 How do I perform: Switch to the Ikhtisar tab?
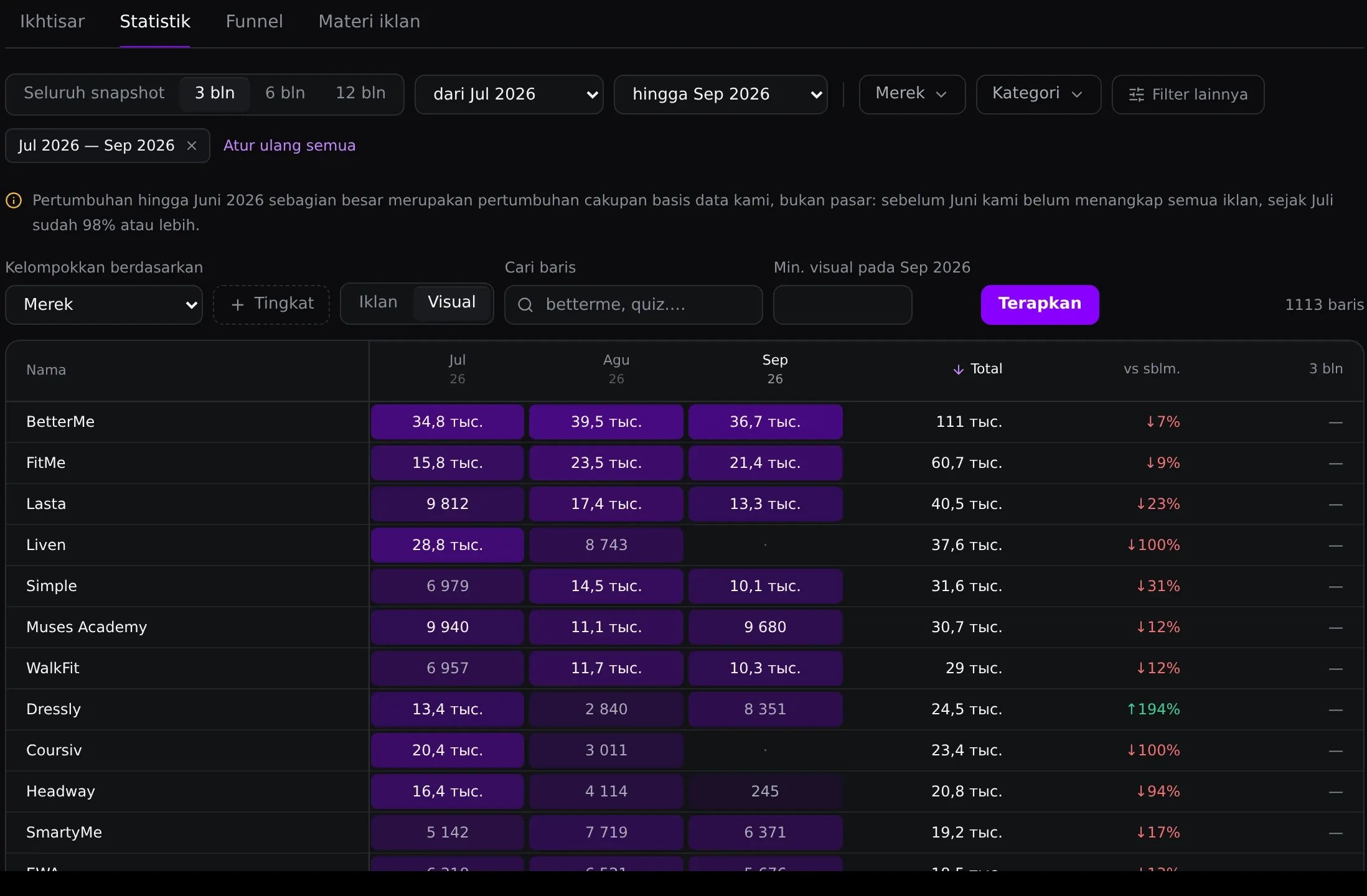[x=52, y=22]
